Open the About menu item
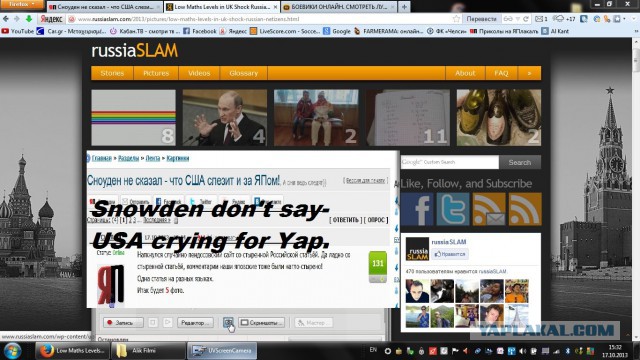640x360 pixels. tap(465, 73)
